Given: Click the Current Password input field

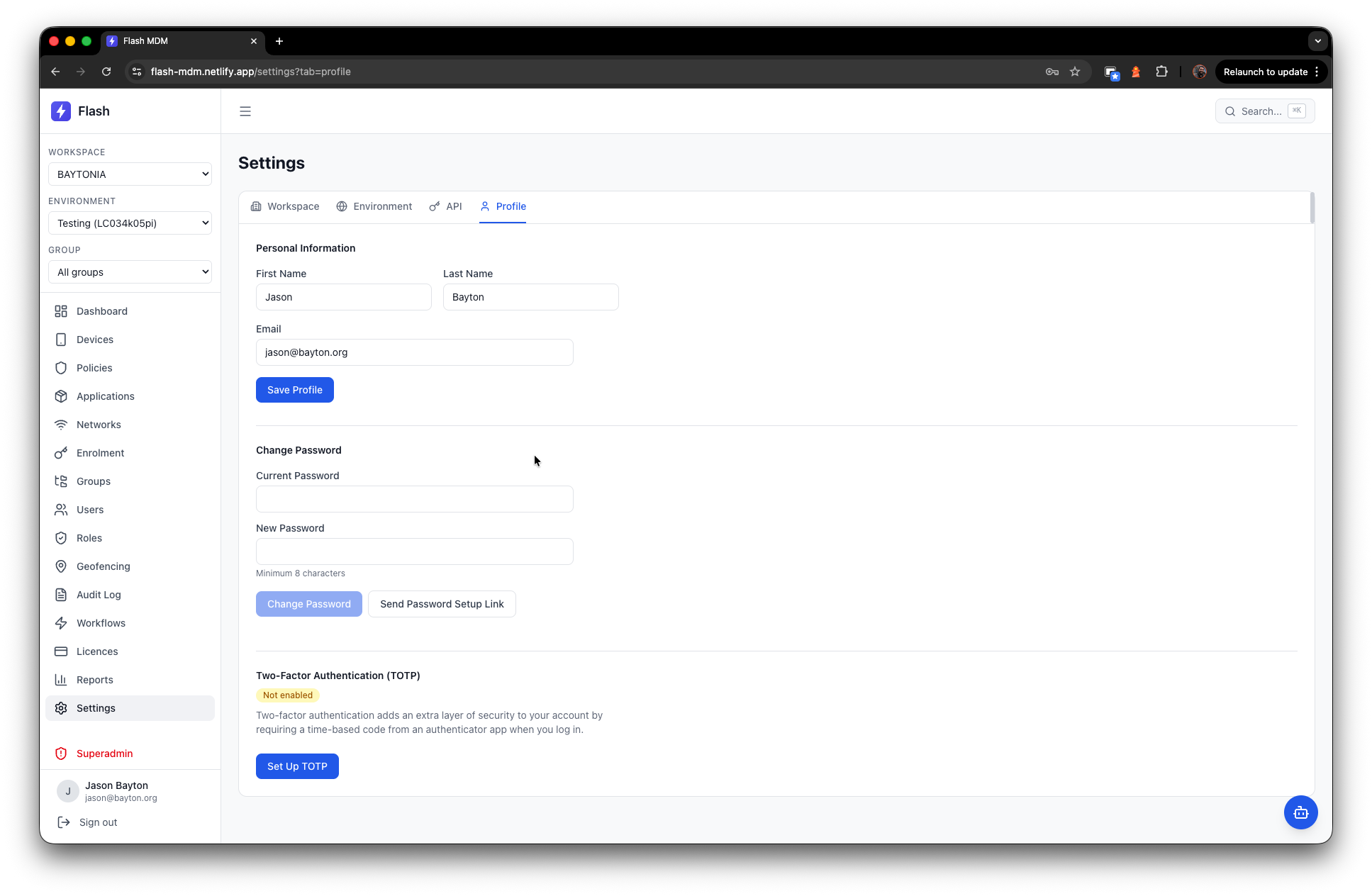Looking at the screenshot, I should (x=414, y=499).
